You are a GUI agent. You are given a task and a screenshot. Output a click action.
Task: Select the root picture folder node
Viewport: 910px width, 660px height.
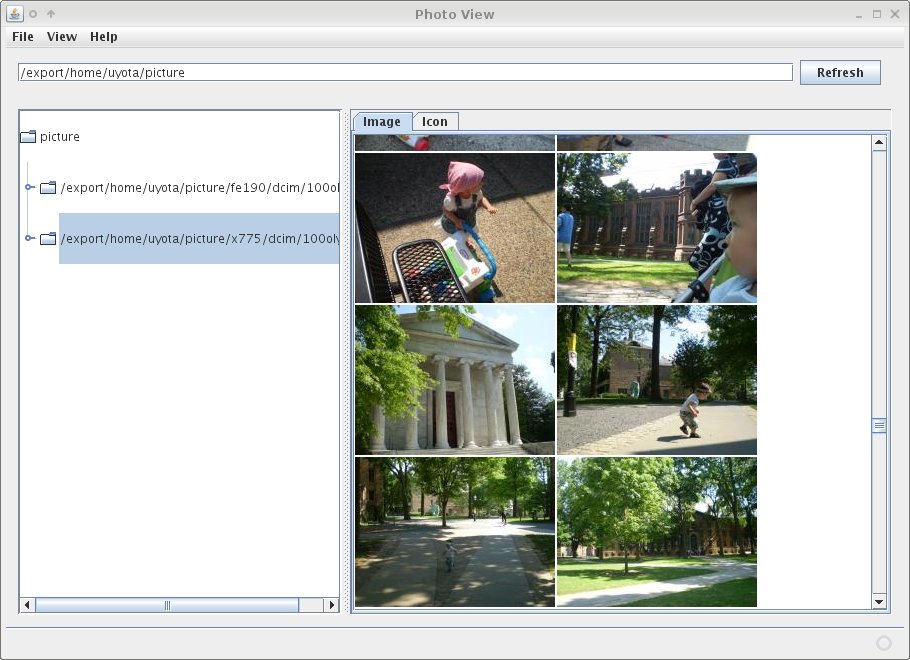click(x=59, y=136)
